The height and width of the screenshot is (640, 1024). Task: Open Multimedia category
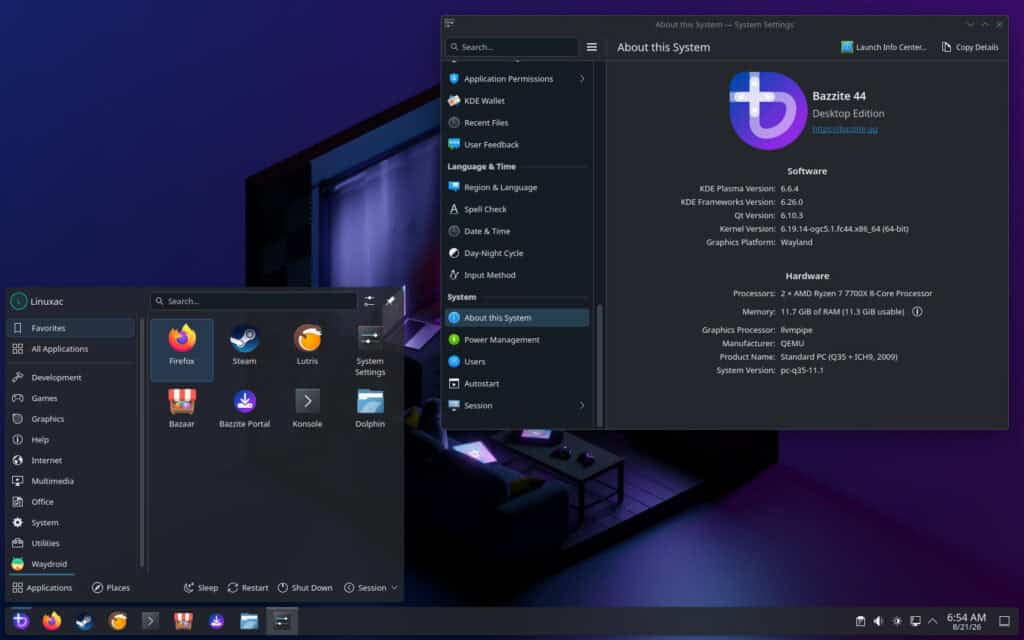click(71, 481)
